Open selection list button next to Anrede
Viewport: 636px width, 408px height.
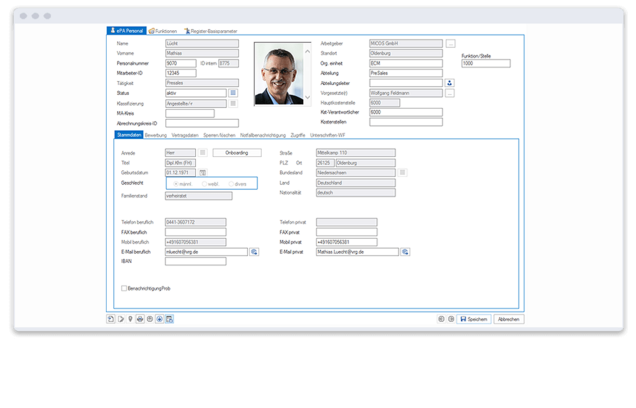pyautogui.click(x=202, y=153)
